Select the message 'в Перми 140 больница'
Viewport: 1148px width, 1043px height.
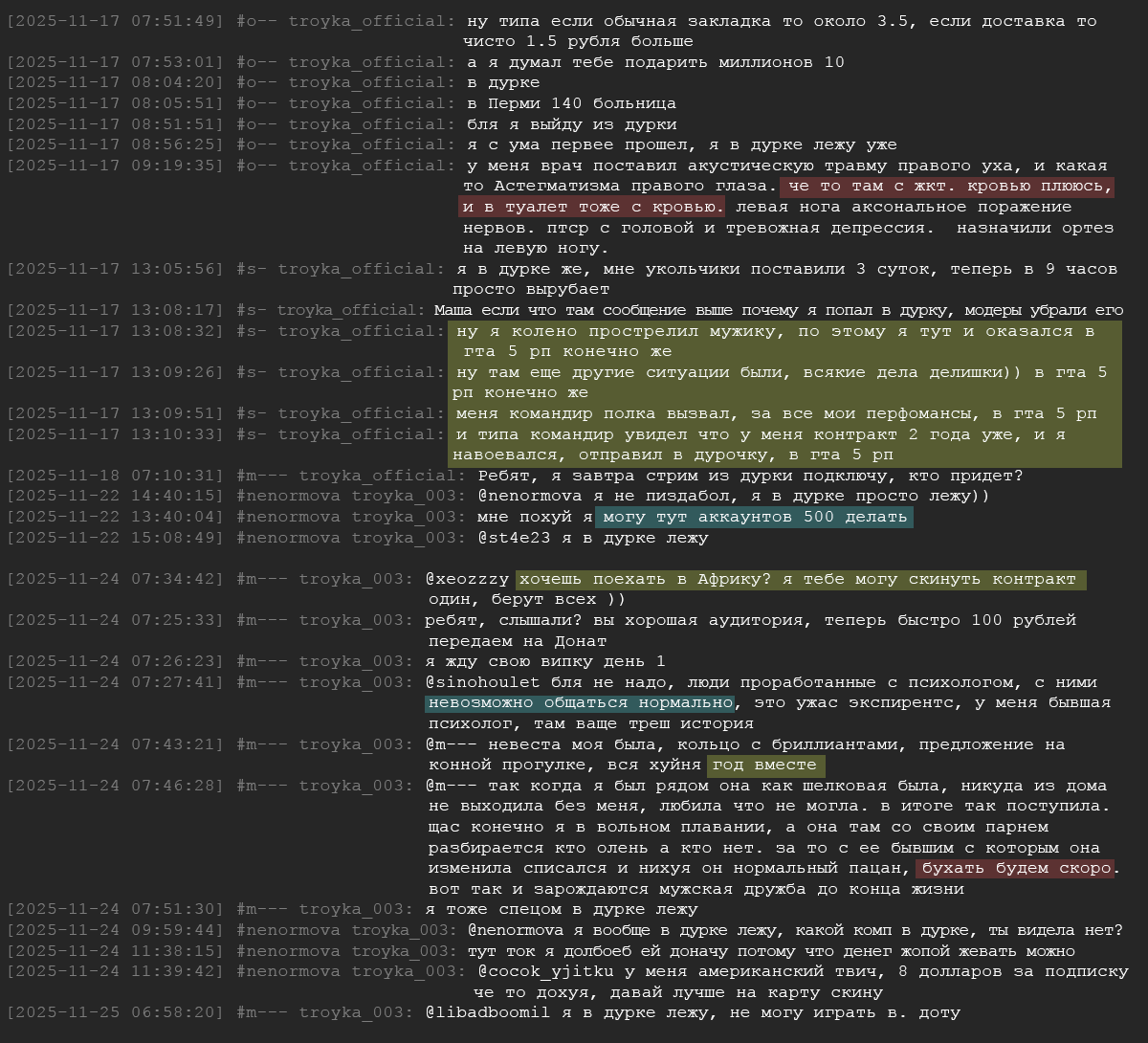tap(572, 103)
